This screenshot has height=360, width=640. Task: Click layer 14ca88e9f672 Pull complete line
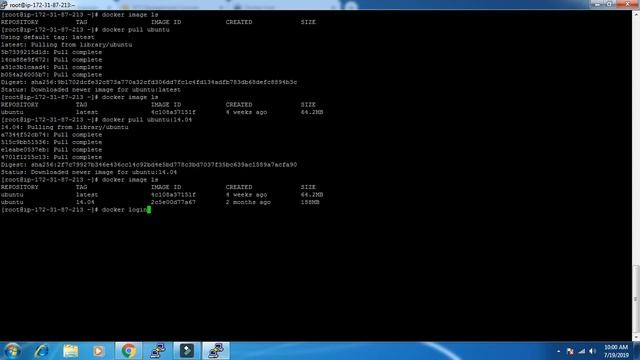coord(51,60)
